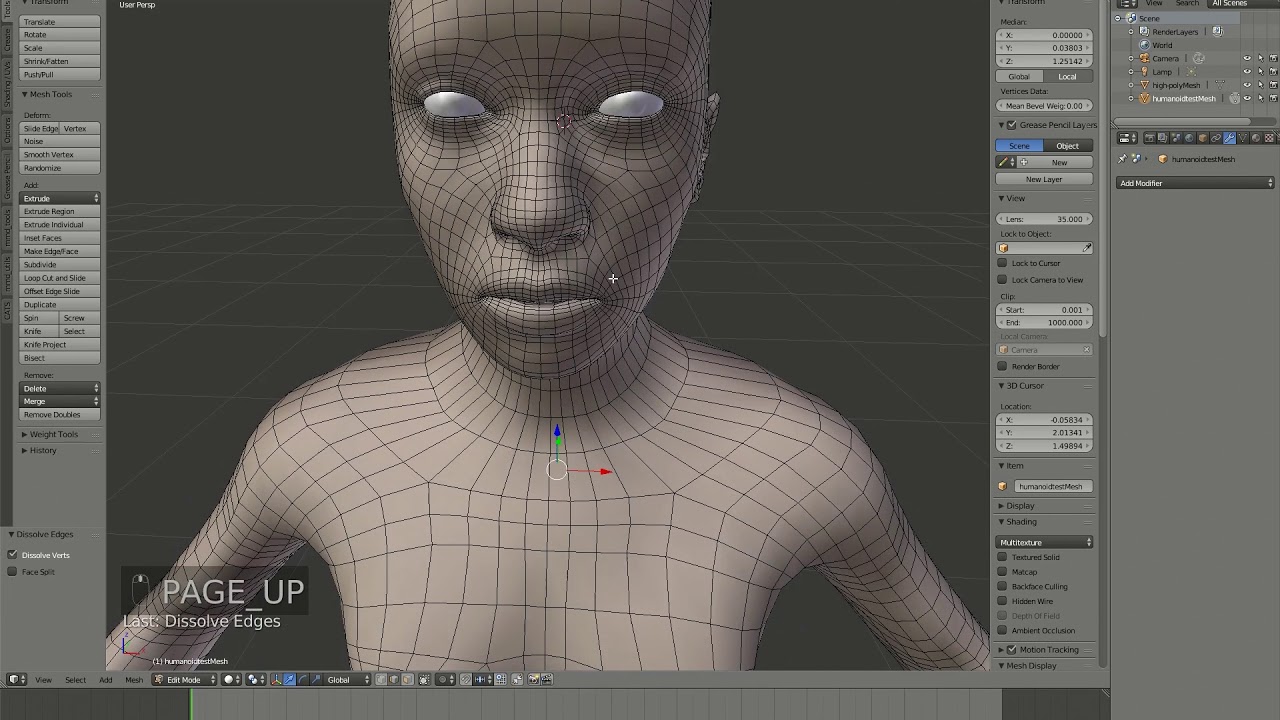Enable Render Border checkbox

[1002, 366]
